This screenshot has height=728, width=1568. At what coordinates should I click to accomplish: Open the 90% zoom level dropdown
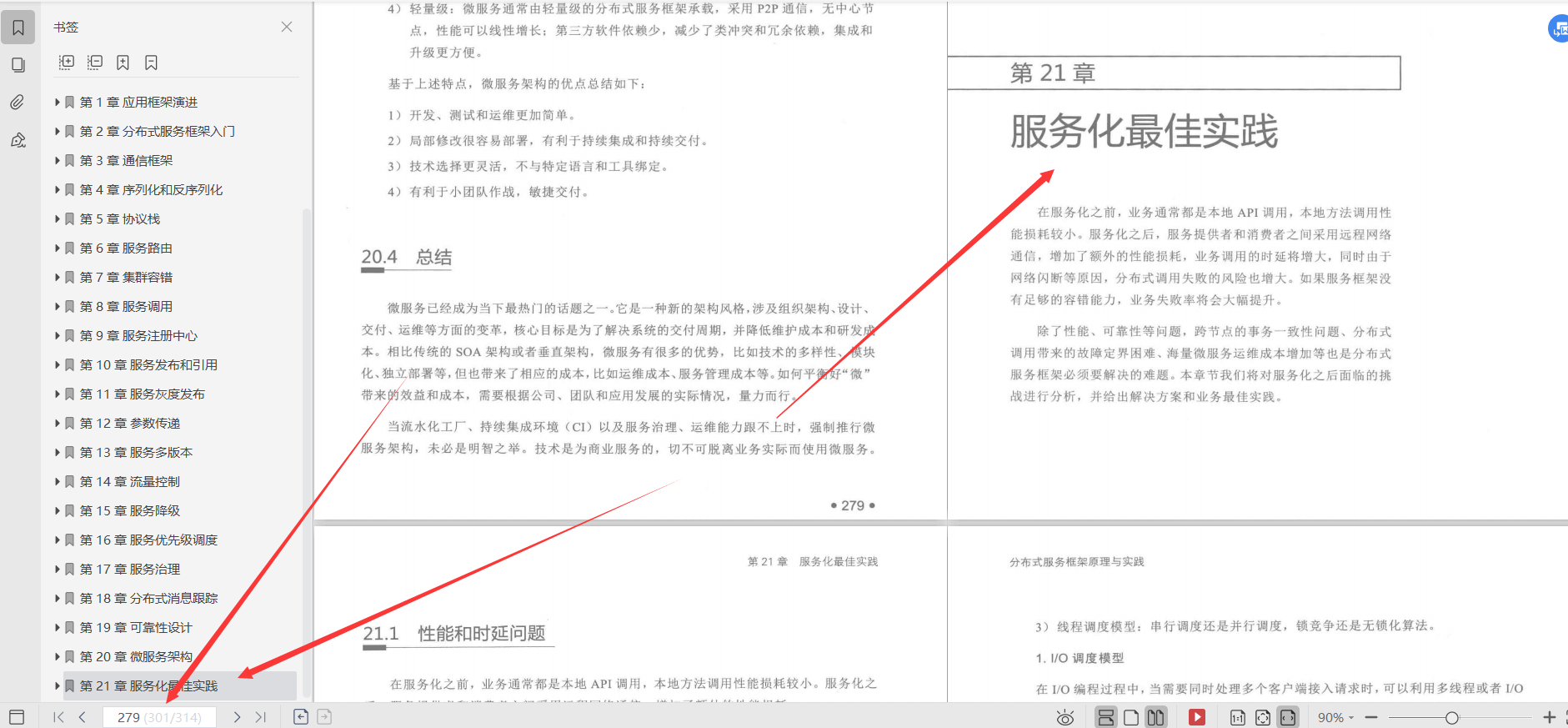click(1335, 717)
